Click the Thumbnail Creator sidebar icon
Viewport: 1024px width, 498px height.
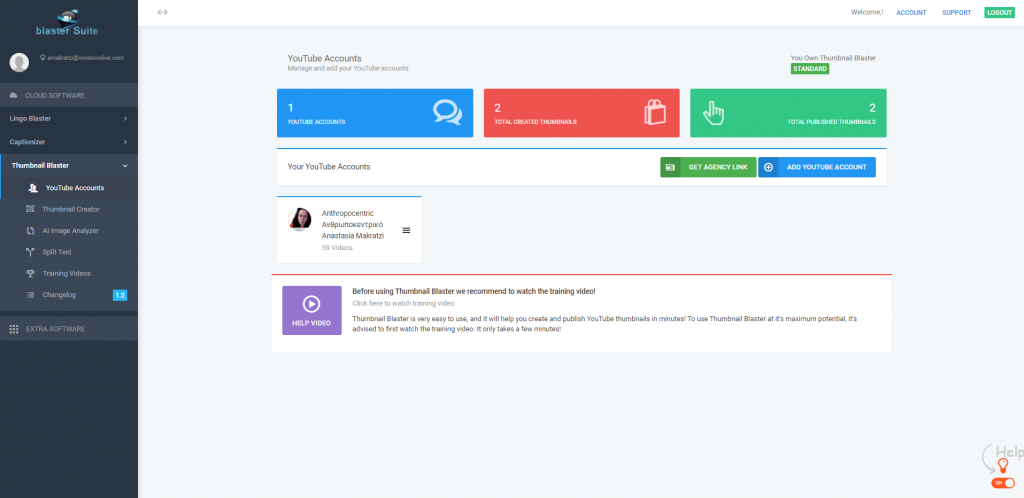[30, 209]
